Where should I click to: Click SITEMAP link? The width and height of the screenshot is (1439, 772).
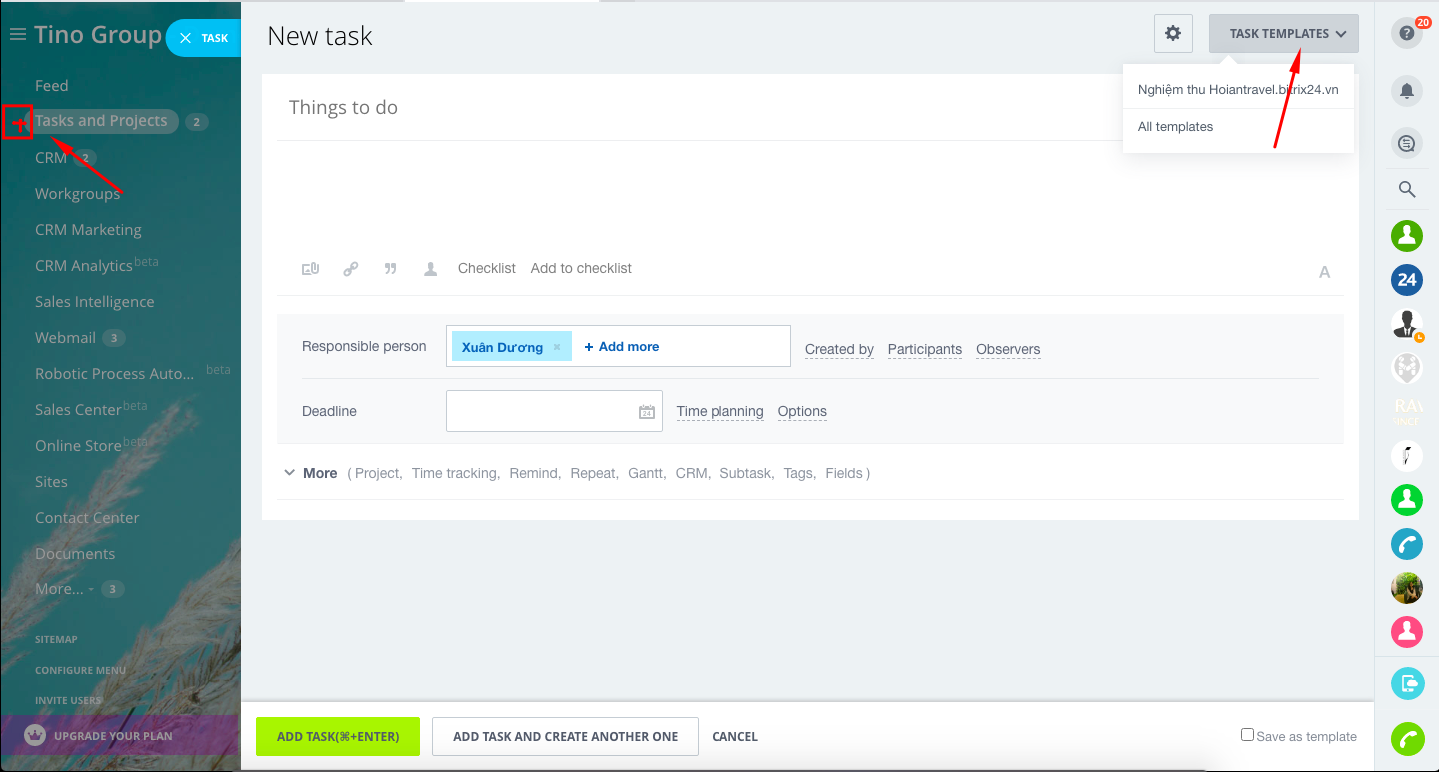[56, 639]
